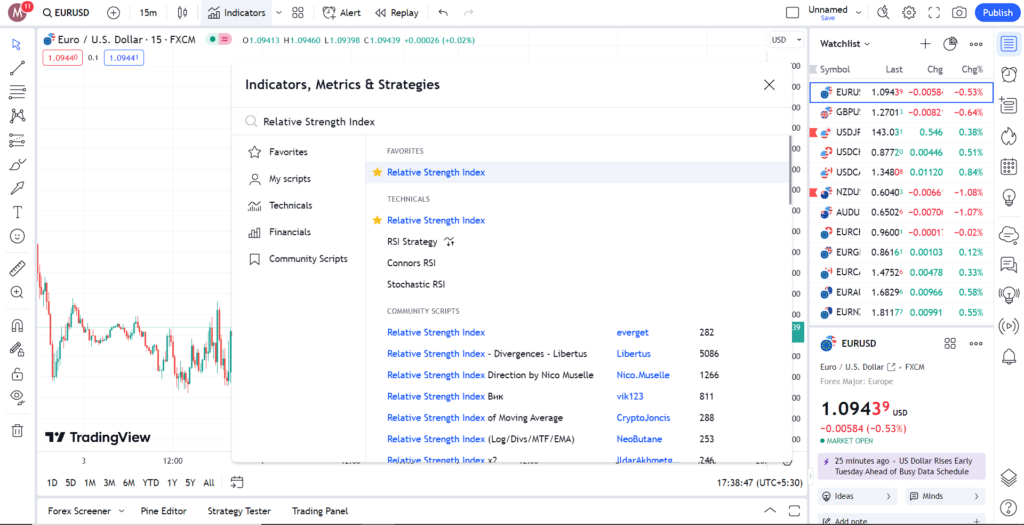This screenshot has width=1024, height=525.
Task: Open the measure ruler tool
Action: point(17,269)
